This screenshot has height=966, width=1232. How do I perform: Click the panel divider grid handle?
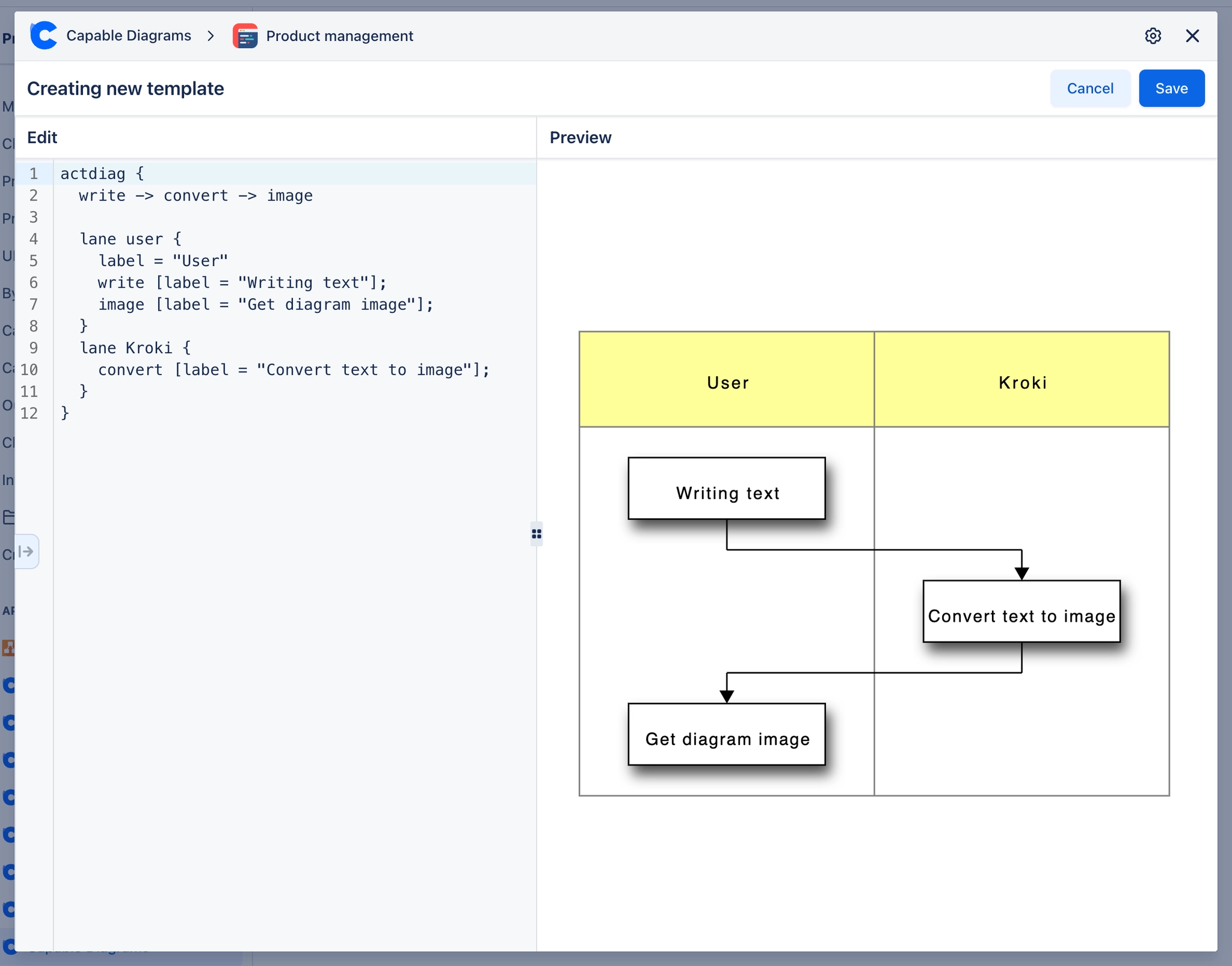tap(536, 533)
